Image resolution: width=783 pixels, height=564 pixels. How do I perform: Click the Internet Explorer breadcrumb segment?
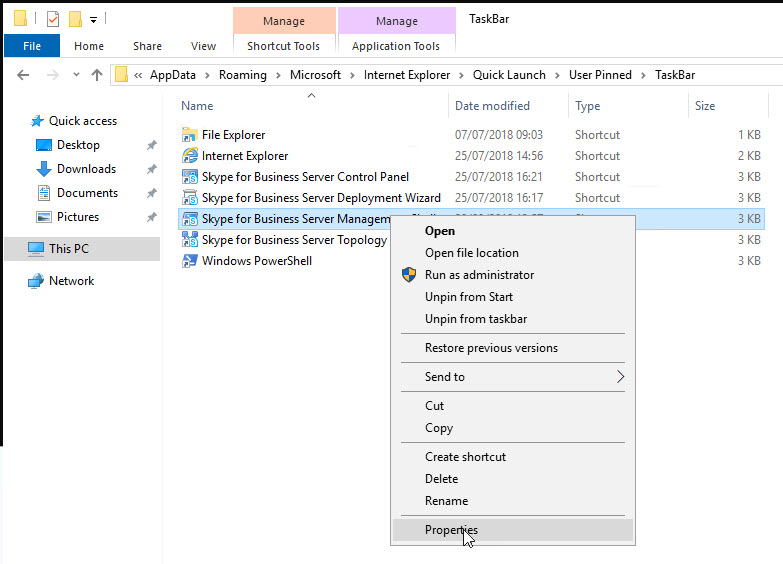click(408, 75)
